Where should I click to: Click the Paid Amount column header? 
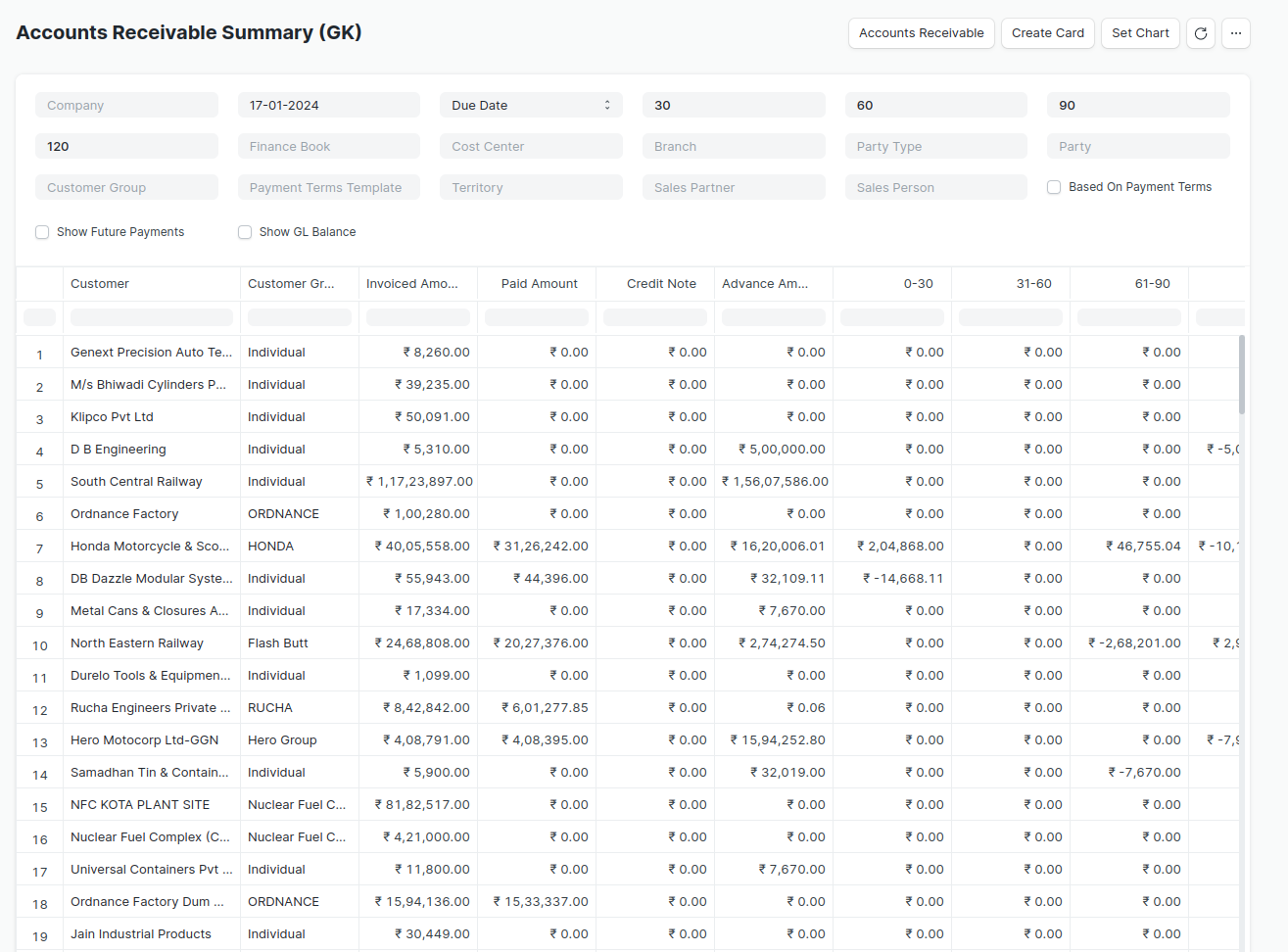pyautogui.click(x=539, y=284)
